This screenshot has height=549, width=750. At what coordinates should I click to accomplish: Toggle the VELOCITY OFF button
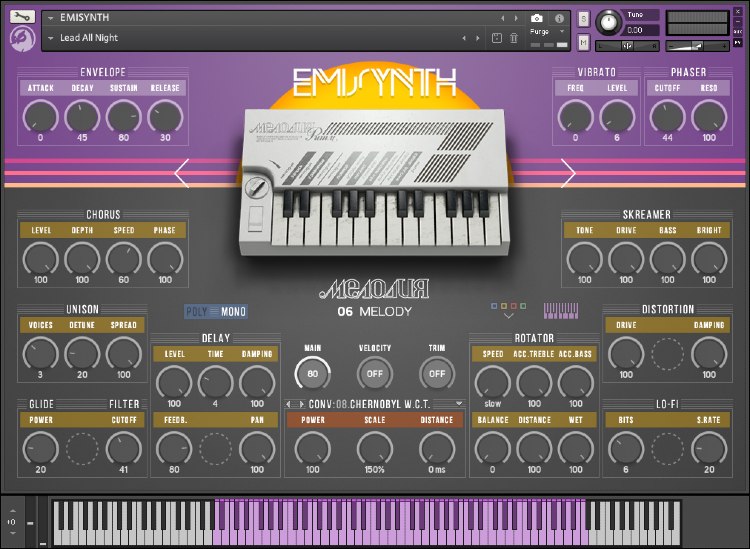click(x=375, y=373)
